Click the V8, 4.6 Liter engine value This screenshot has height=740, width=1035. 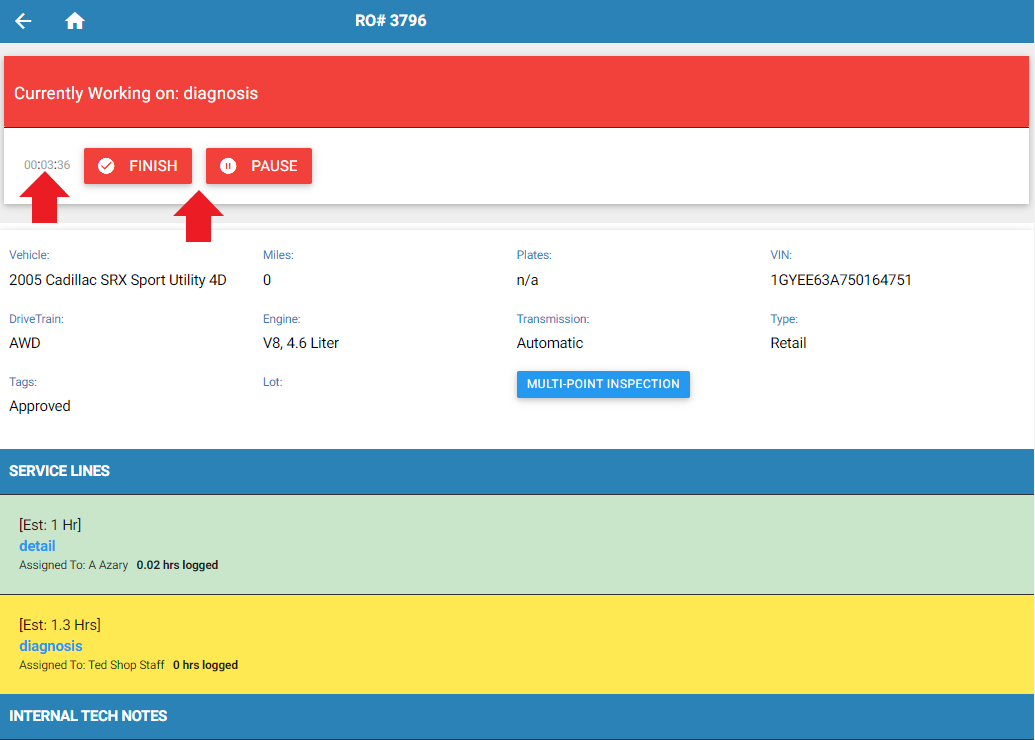point(301,343)
